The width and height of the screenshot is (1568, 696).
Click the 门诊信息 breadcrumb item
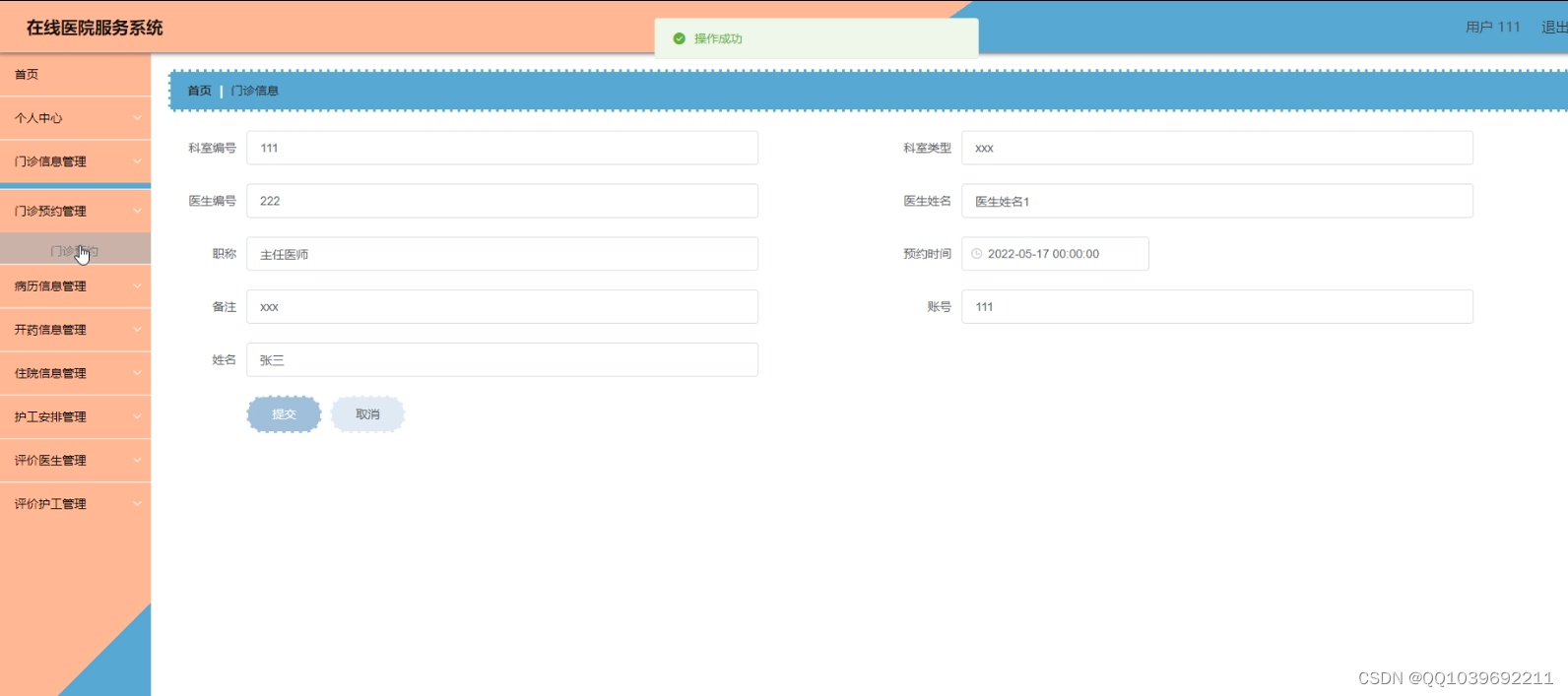[x=255, y=91]
